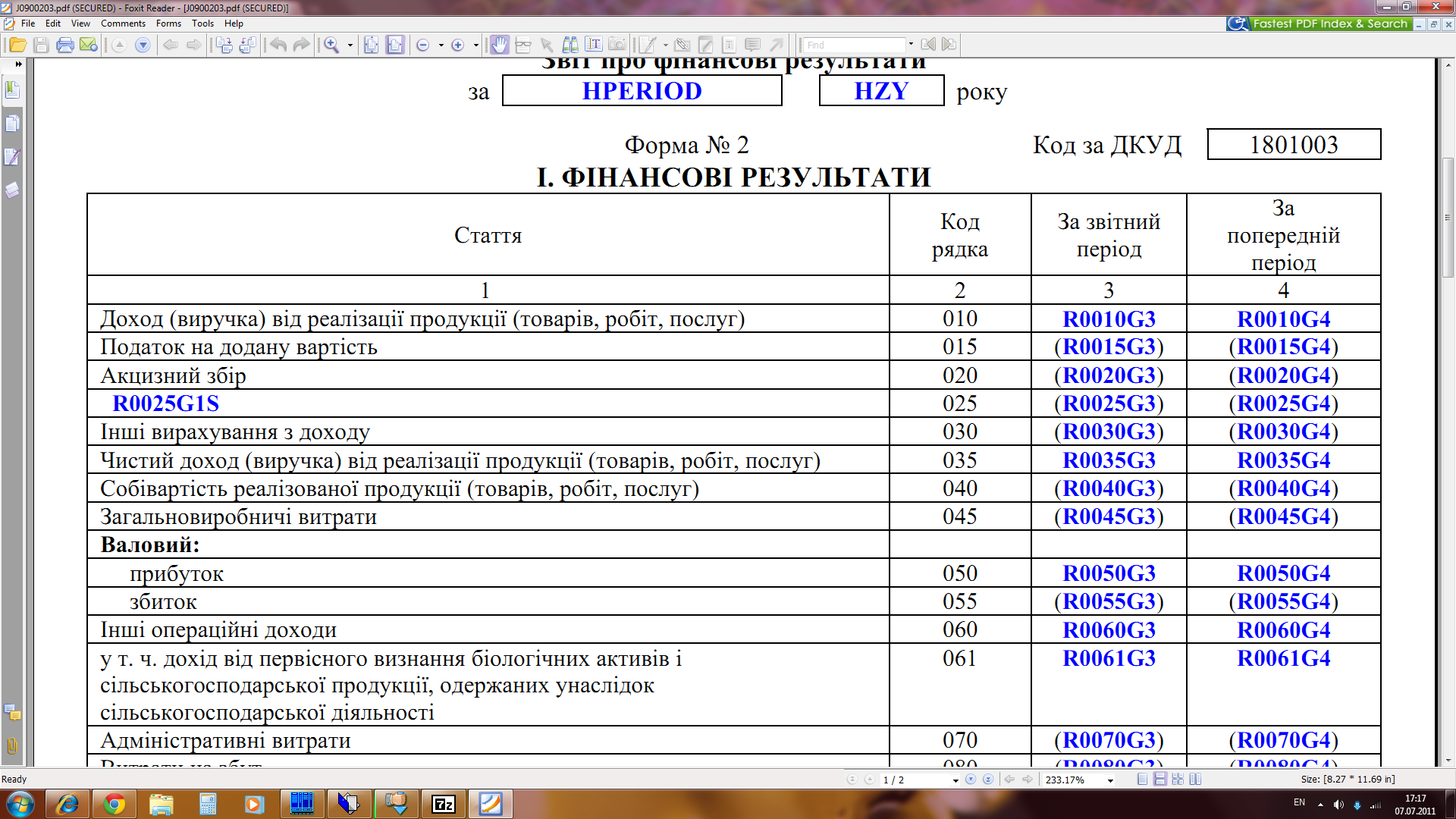Click the zoom in plus button
Screen dimensions: 1456x819
[x=457, y=45]
